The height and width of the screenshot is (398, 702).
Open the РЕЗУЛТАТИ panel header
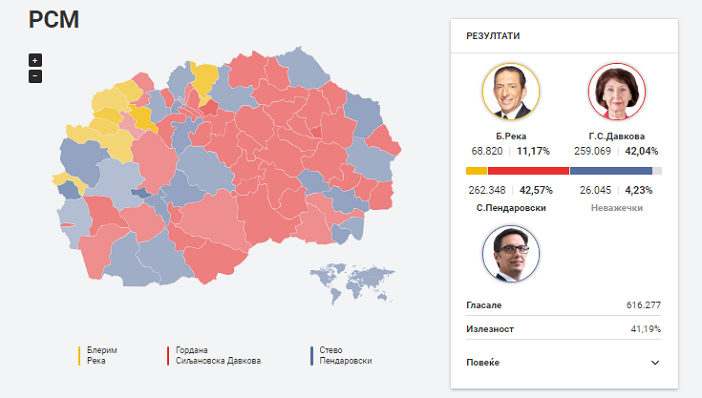coord(493,36)
